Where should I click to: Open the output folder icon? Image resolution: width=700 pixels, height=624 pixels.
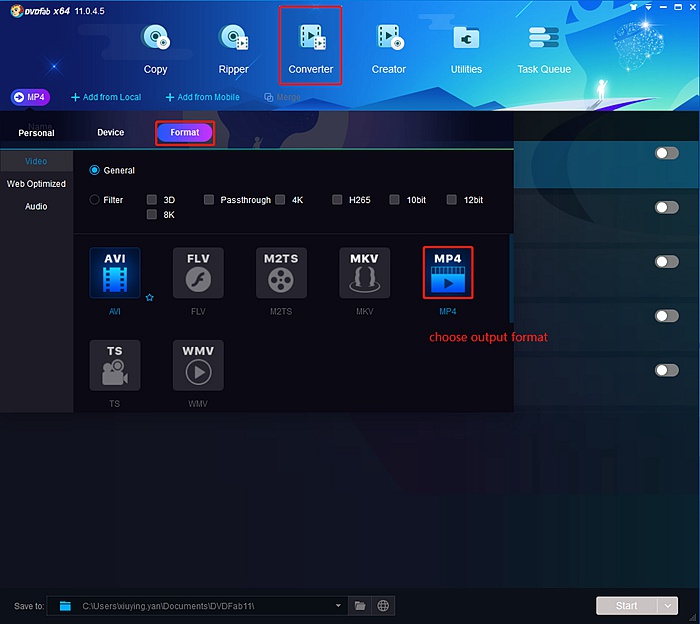click(x=360, y=606)
